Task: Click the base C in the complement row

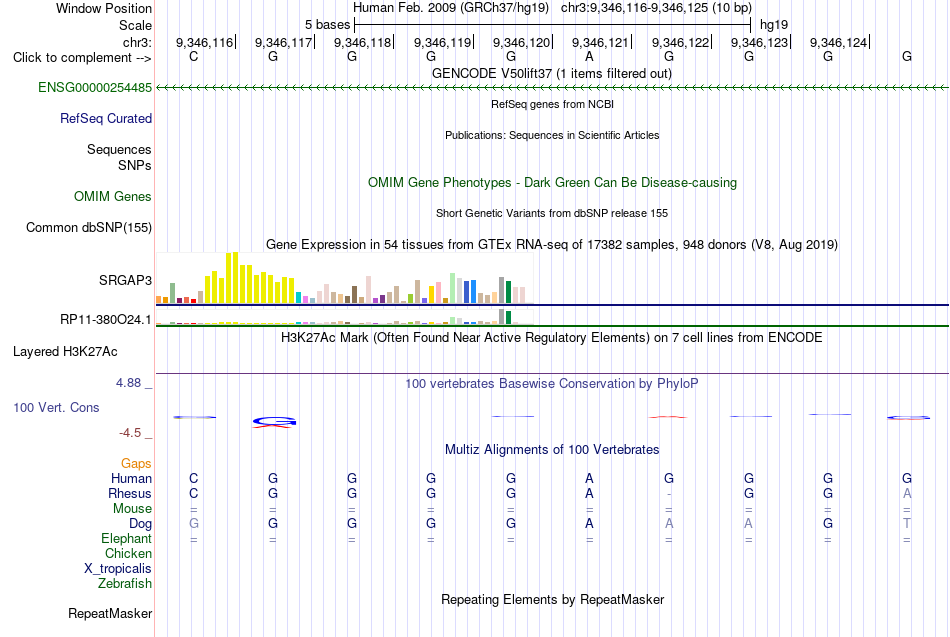Action: 193,57
